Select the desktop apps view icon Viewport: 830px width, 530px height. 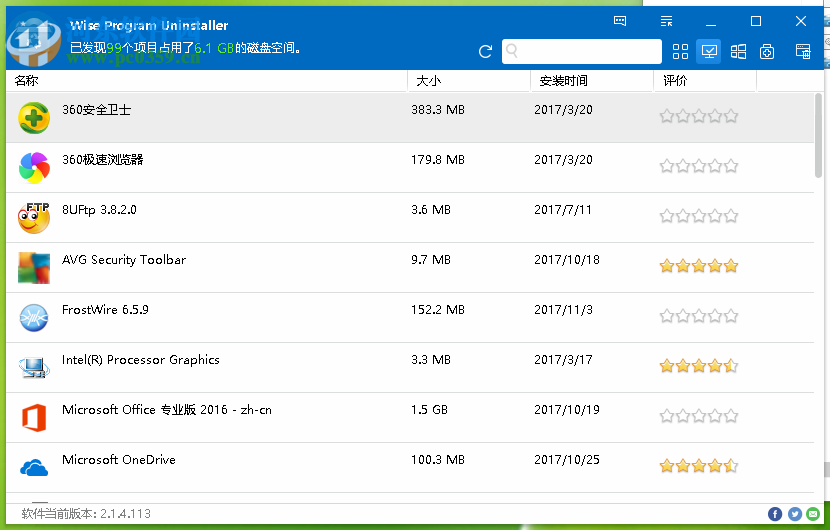[709, 51]
